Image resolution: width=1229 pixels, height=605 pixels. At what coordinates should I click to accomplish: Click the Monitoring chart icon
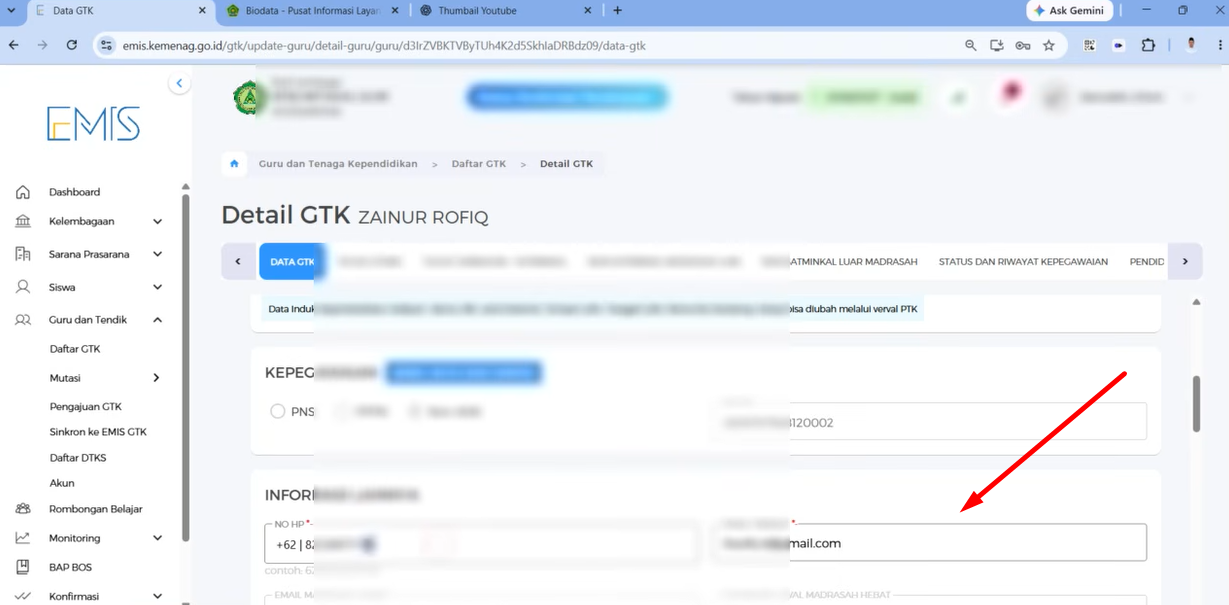tap(23, 538)
